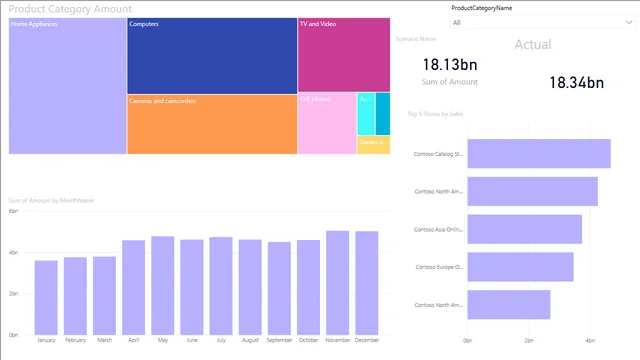Click the 'Product Category Amount' chart title
640x360 pixels.
(70, 9)
